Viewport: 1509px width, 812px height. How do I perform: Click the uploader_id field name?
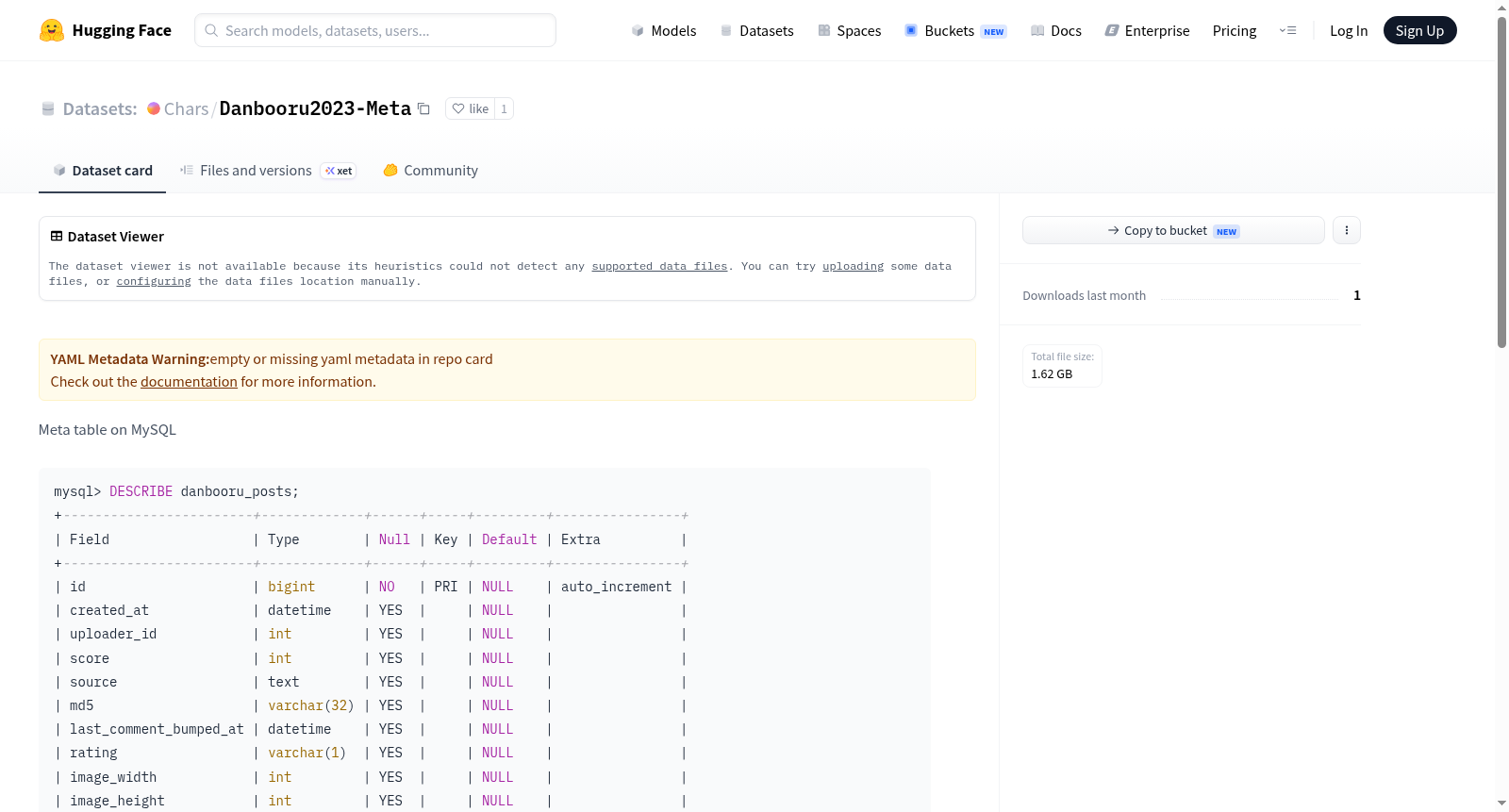click(x=113, y=634)
